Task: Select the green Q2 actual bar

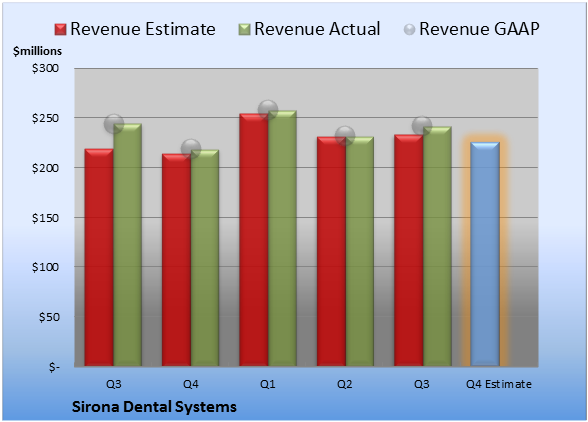Action: [x=360, y=251]
